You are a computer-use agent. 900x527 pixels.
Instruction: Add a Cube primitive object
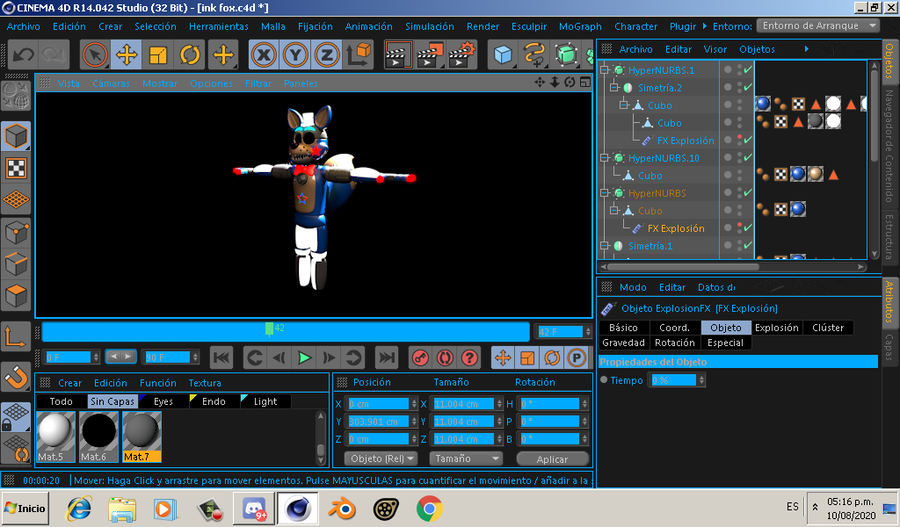point(503,55)
